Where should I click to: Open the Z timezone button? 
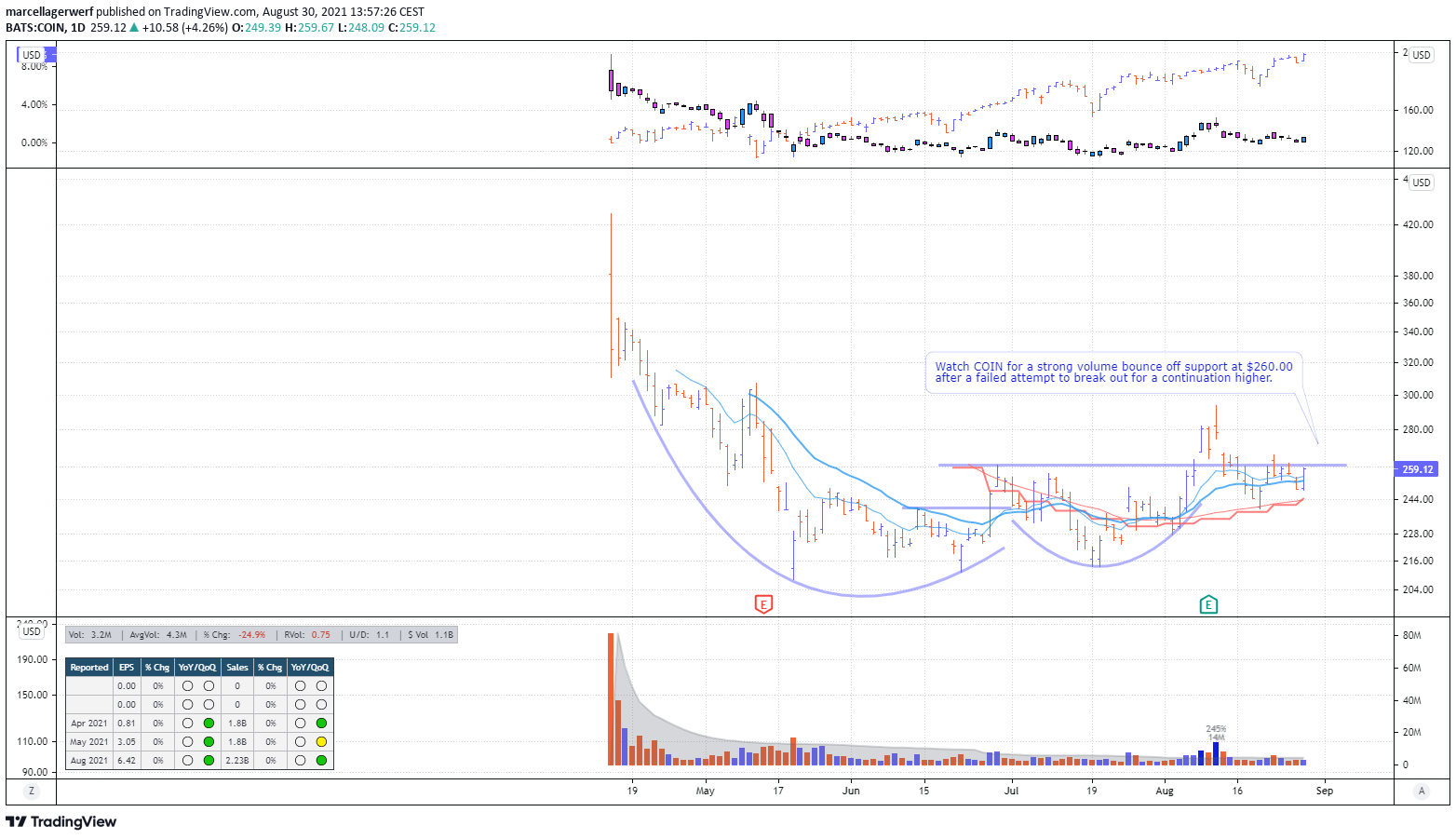[32, 791]
